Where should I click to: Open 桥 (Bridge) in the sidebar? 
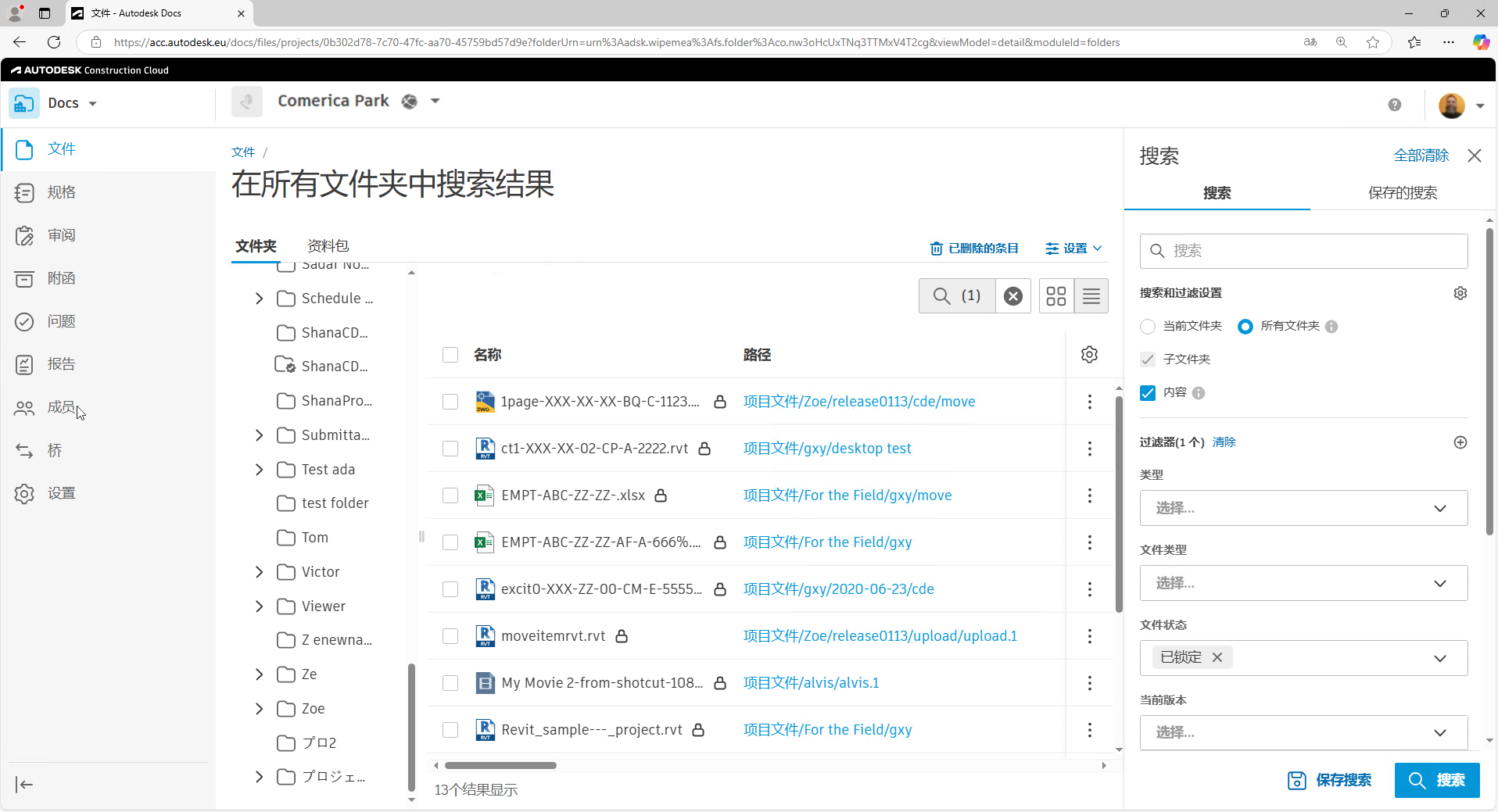55,450
